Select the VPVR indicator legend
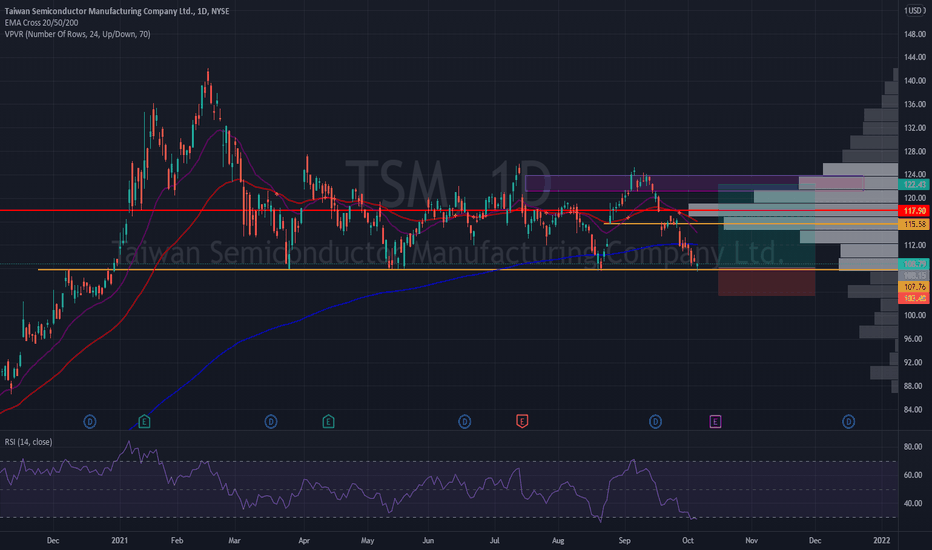 click(77, 34)
